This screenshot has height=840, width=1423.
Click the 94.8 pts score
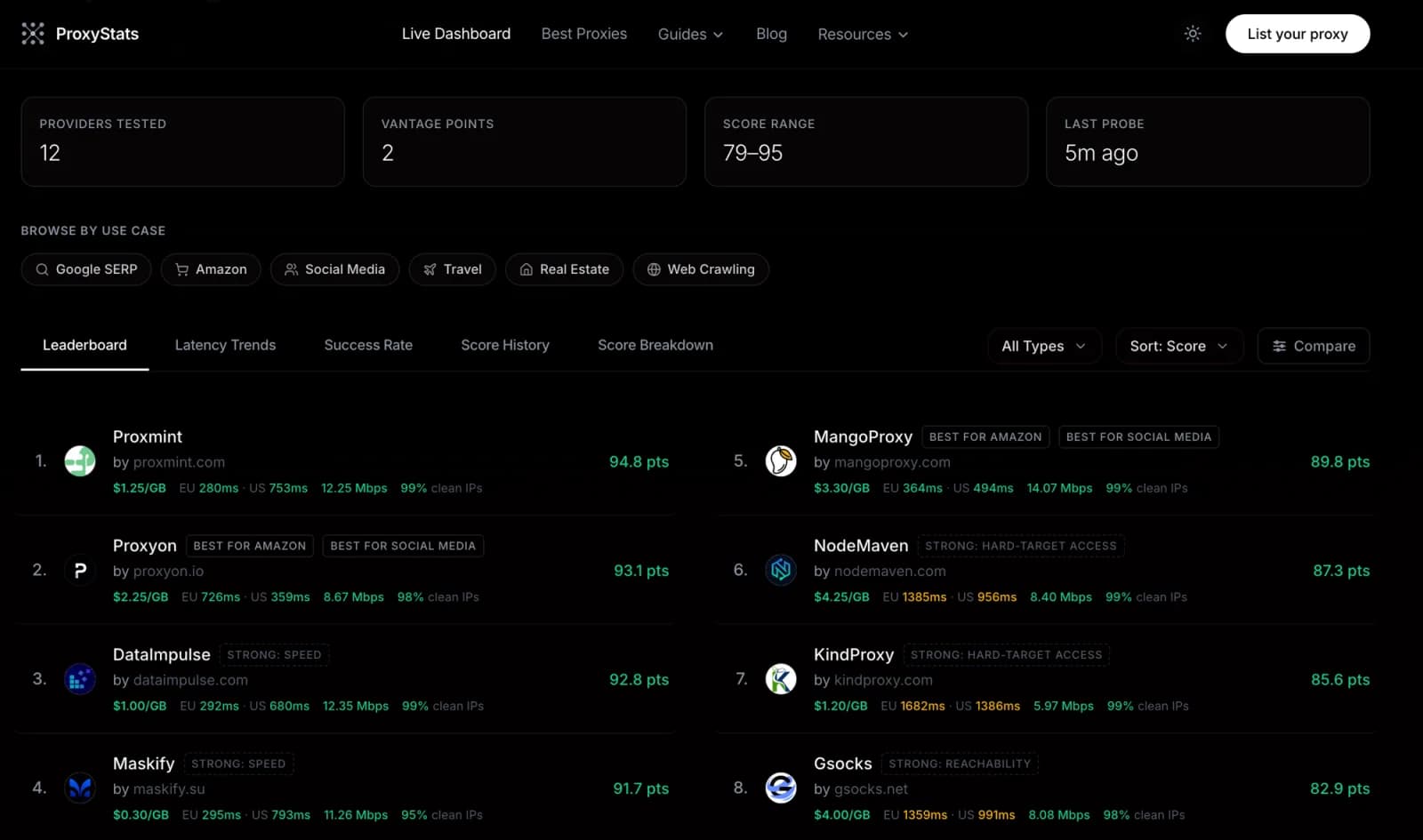tap(639, 461)
